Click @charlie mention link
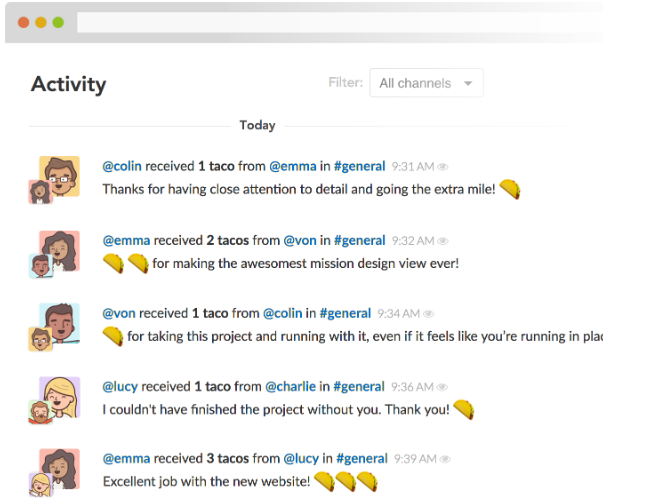The width and height of the screenshot is (660, 504). coord(290,387)
